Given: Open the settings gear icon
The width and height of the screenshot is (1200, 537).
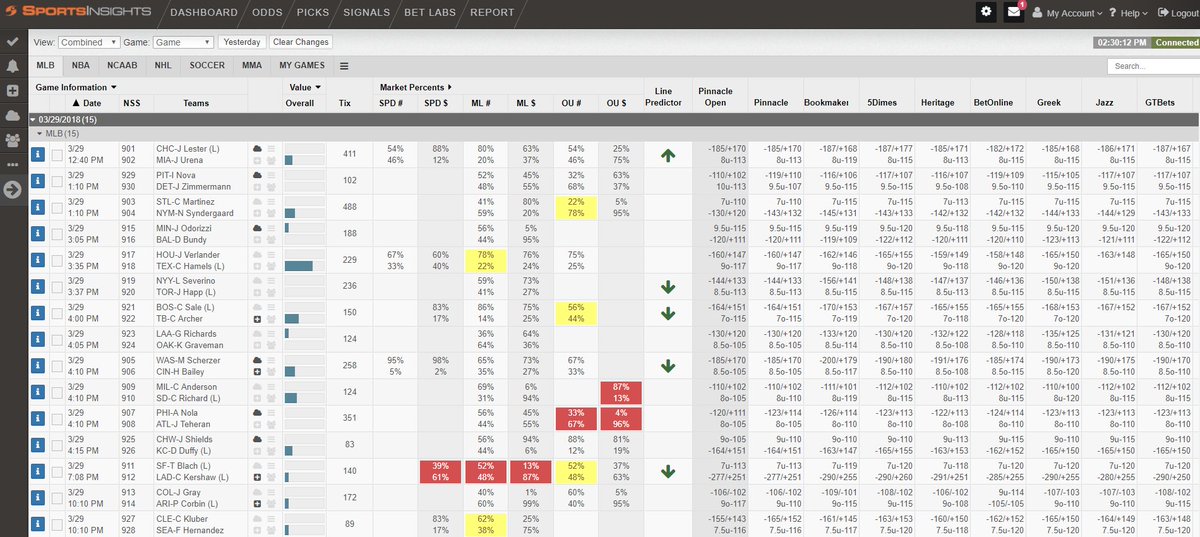Looking at the screenshot, I should click(987, 12).
